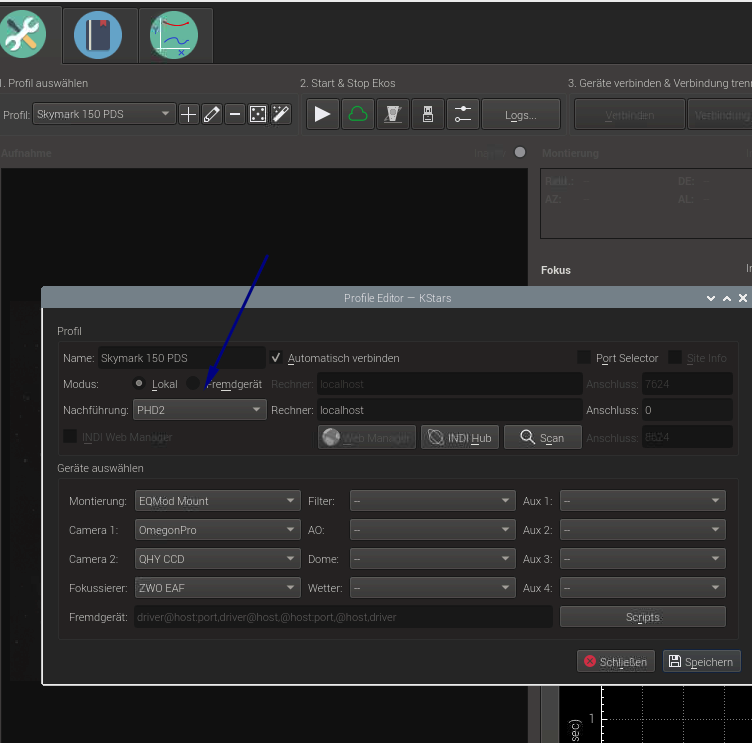Shade the Profile Editor window with down chevron
Viewport: 752px width, 743px height.
[x=711, y=298]
